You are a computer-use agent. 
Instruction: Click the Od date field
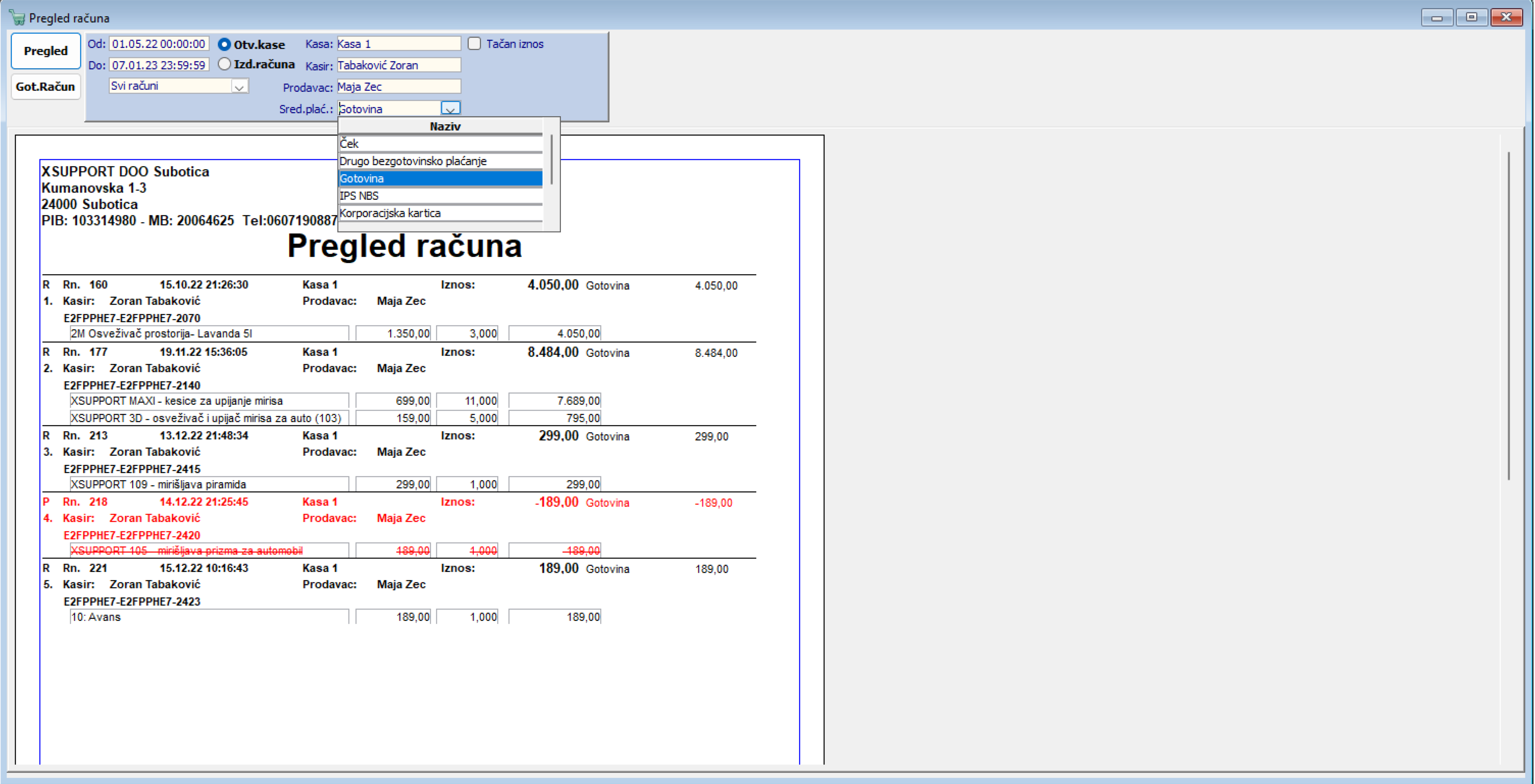[159, 44]
